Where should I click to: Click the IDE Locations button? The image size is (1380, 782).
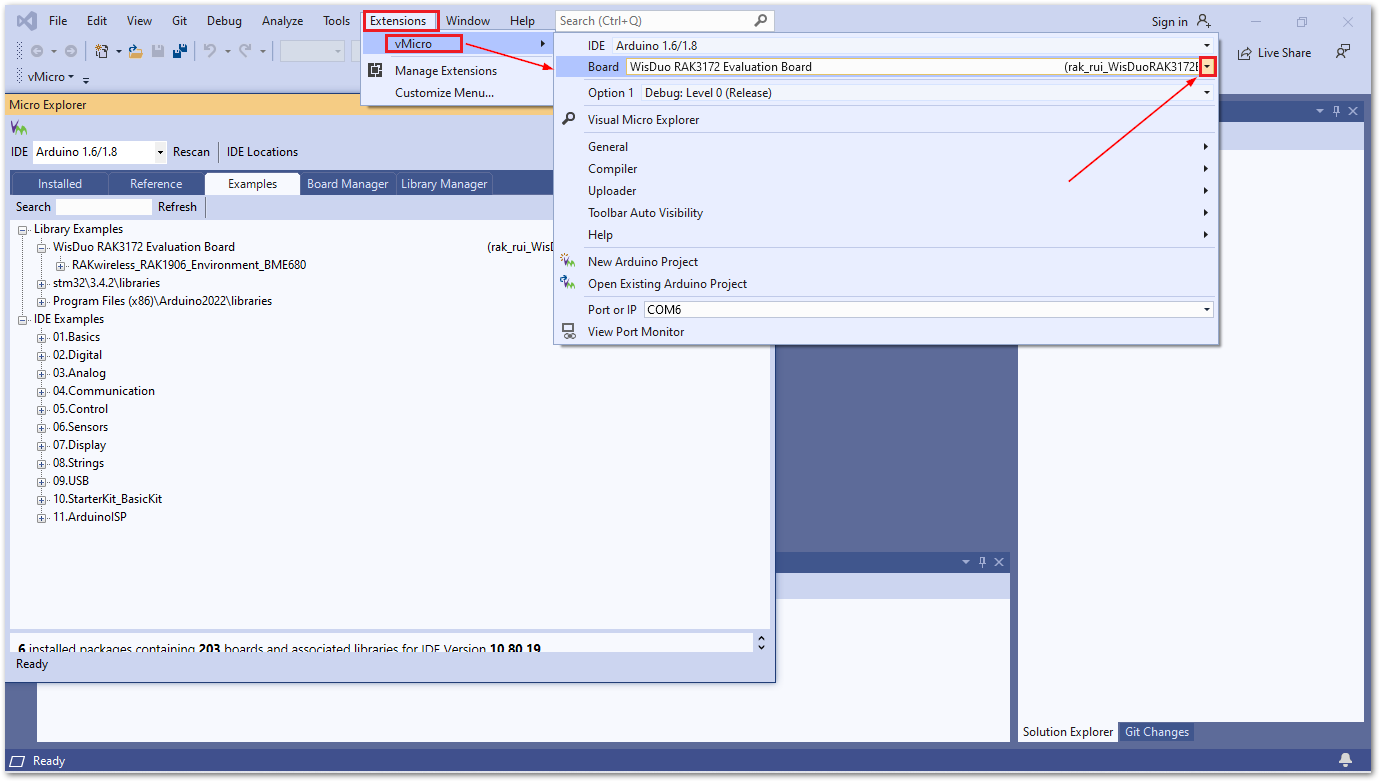tap(262, 152)
